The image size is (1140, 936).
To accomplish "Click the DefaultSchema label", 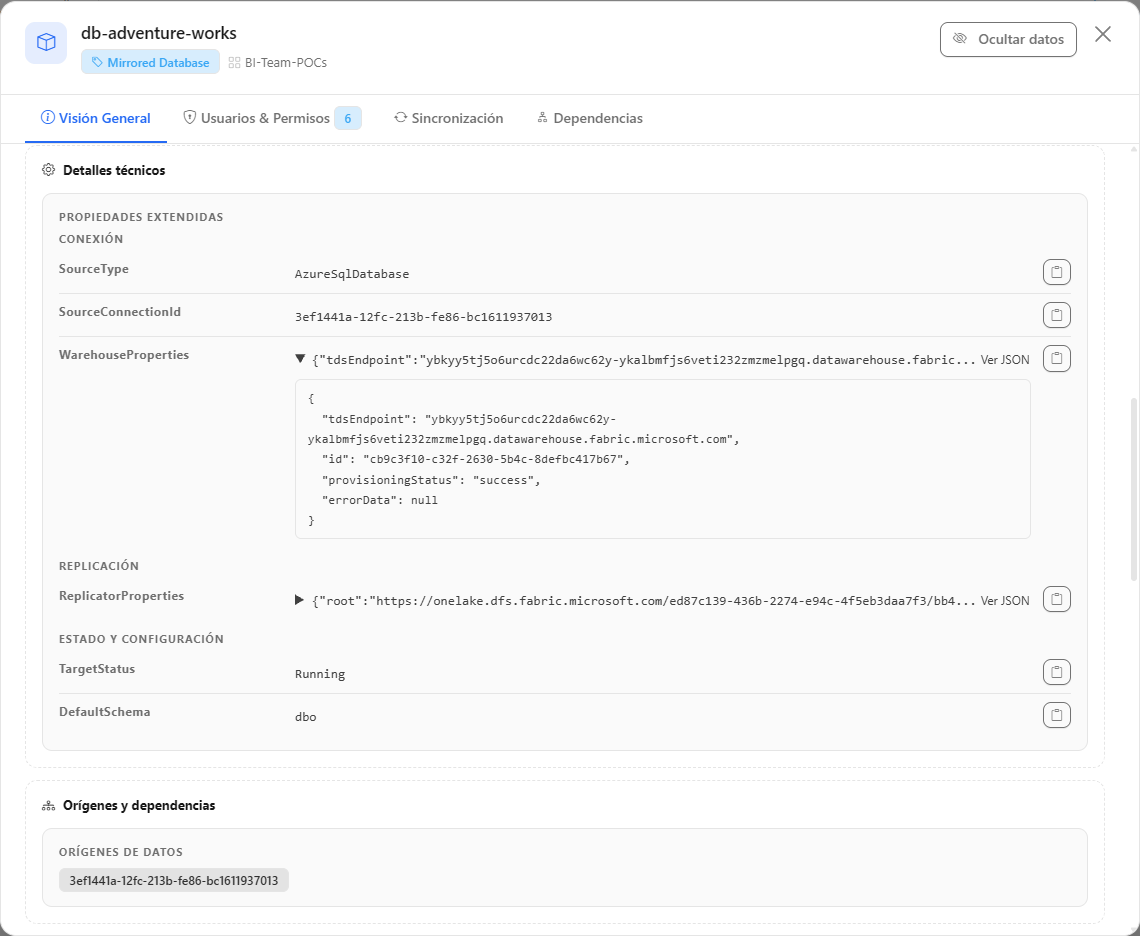I will pos(105,712).
